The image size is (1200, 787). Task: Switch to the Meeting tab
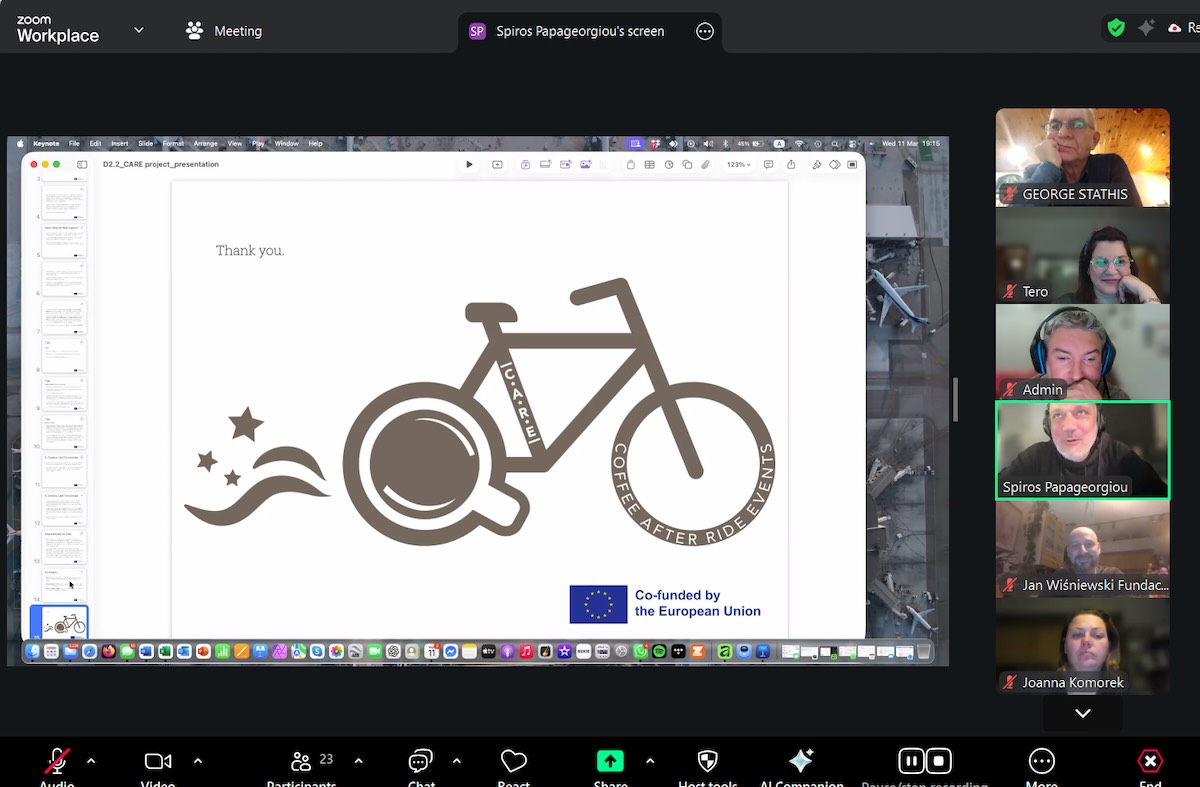click(224, 31)
